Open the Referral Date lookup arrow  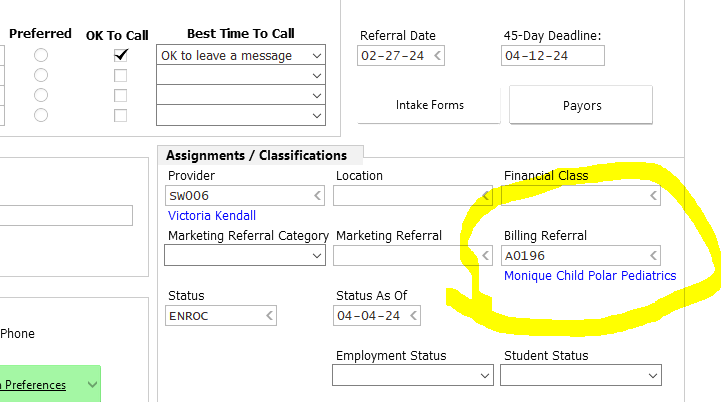click(436, 56)
